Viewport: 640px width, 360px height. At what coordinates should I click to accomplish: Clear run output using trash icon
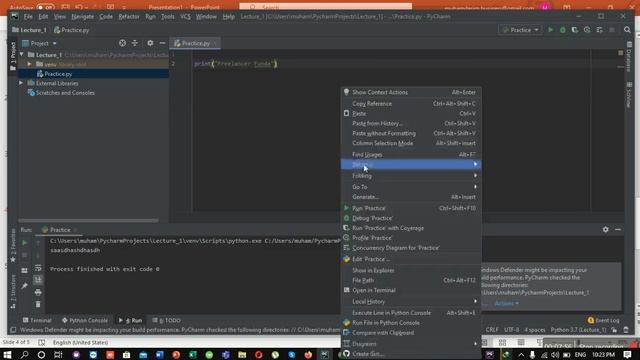[x=38, y=304]
